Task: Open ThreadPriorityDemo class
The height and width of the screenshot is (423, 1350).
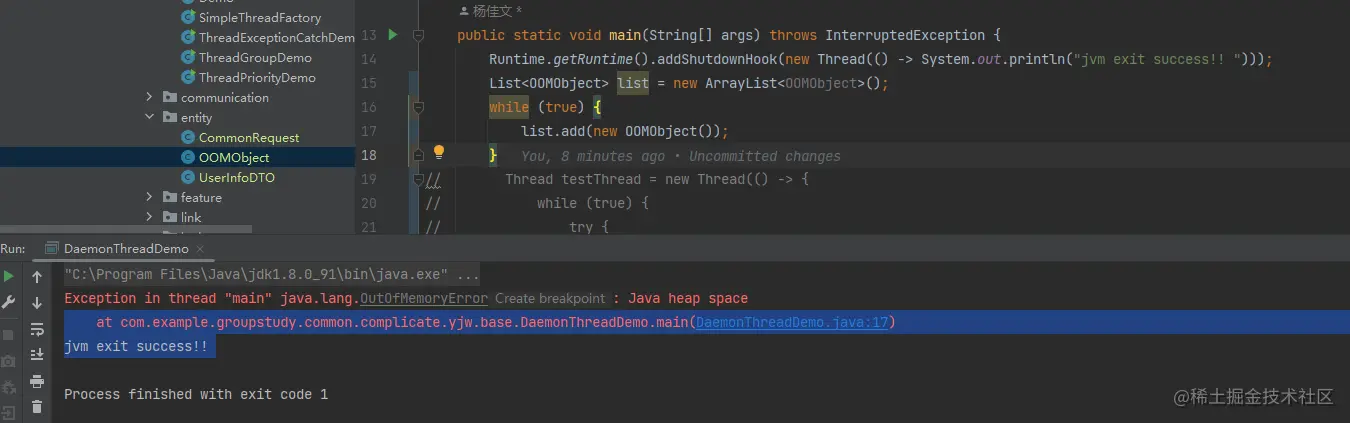Action: (257, 77)
